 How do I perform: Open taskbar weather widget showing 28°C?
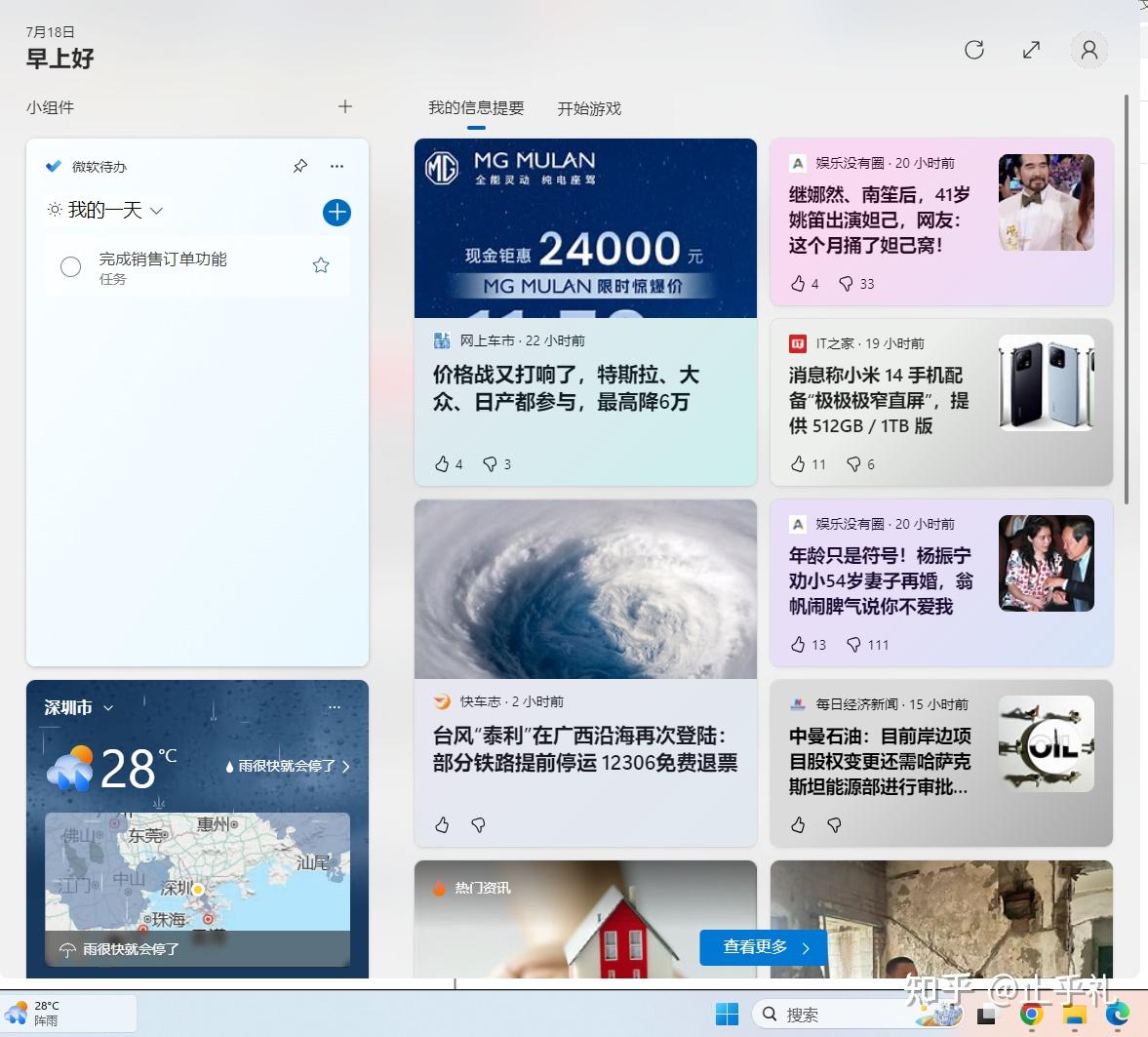coord(68,1014)
